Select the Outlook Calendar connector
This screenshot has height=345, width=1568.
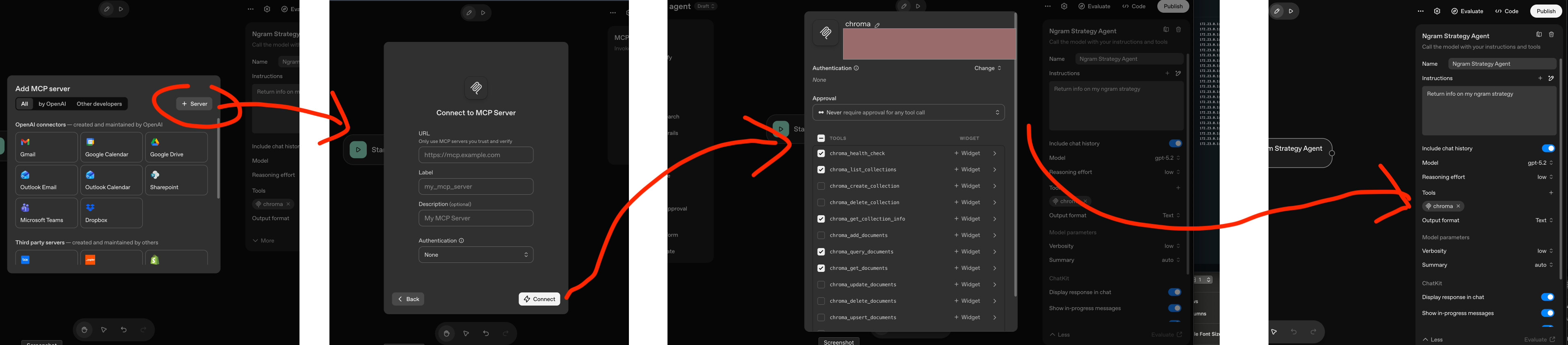pos(111,180)
